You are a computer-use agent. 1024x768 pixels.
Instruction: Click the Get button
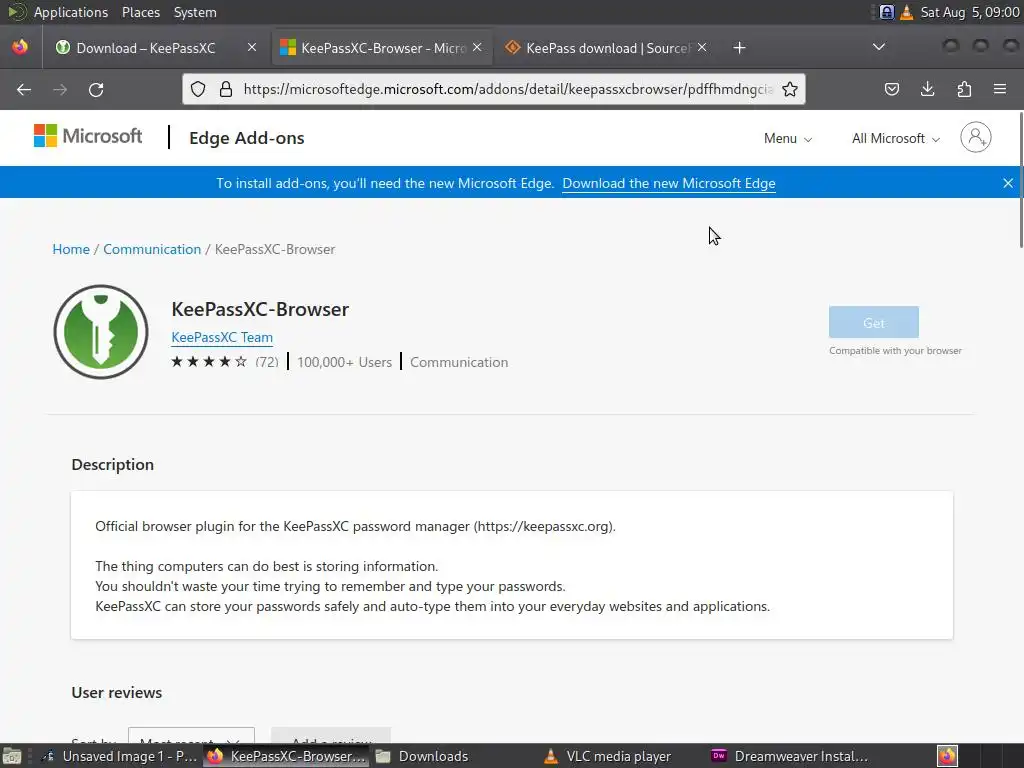874,323
